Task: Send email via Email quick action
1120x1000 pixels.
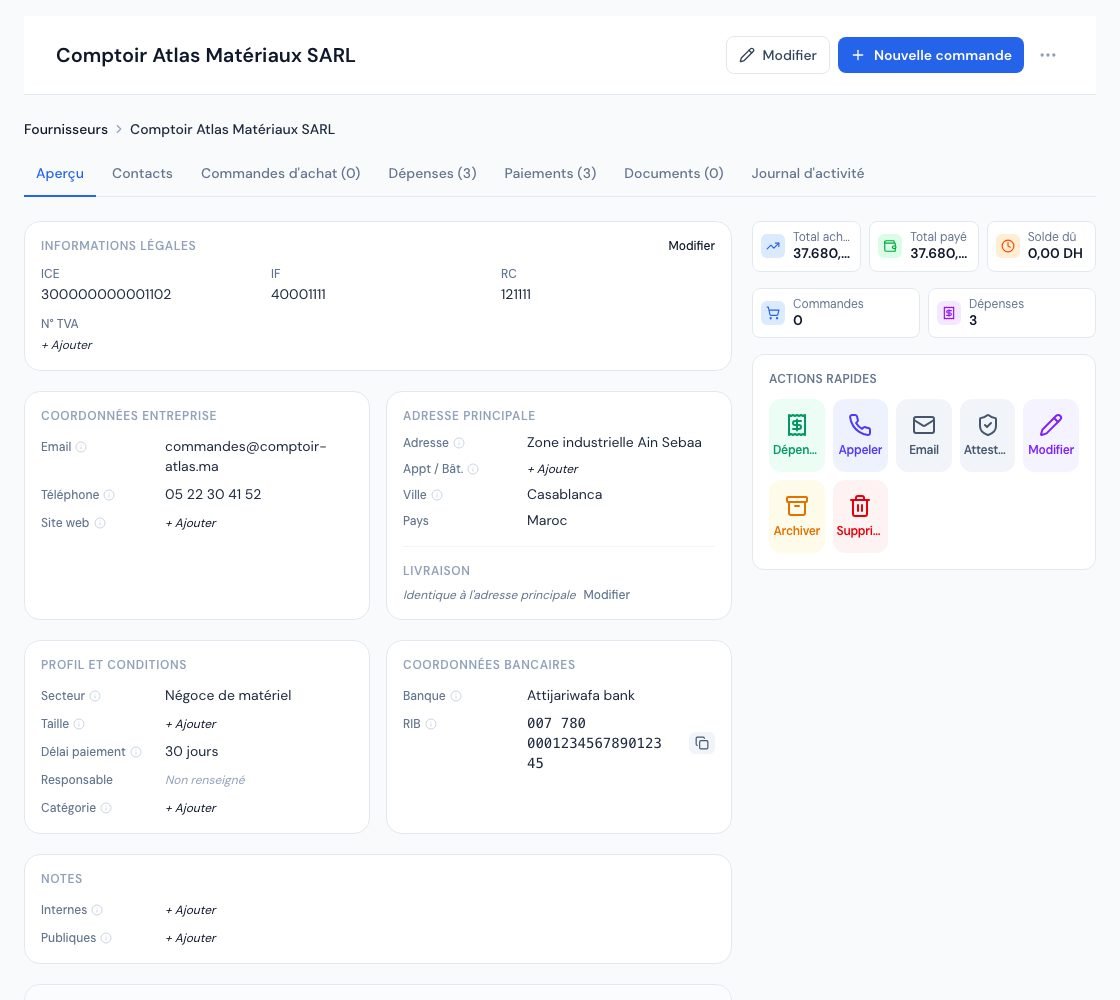Action: pyautogui.click(x=924, y=435)
